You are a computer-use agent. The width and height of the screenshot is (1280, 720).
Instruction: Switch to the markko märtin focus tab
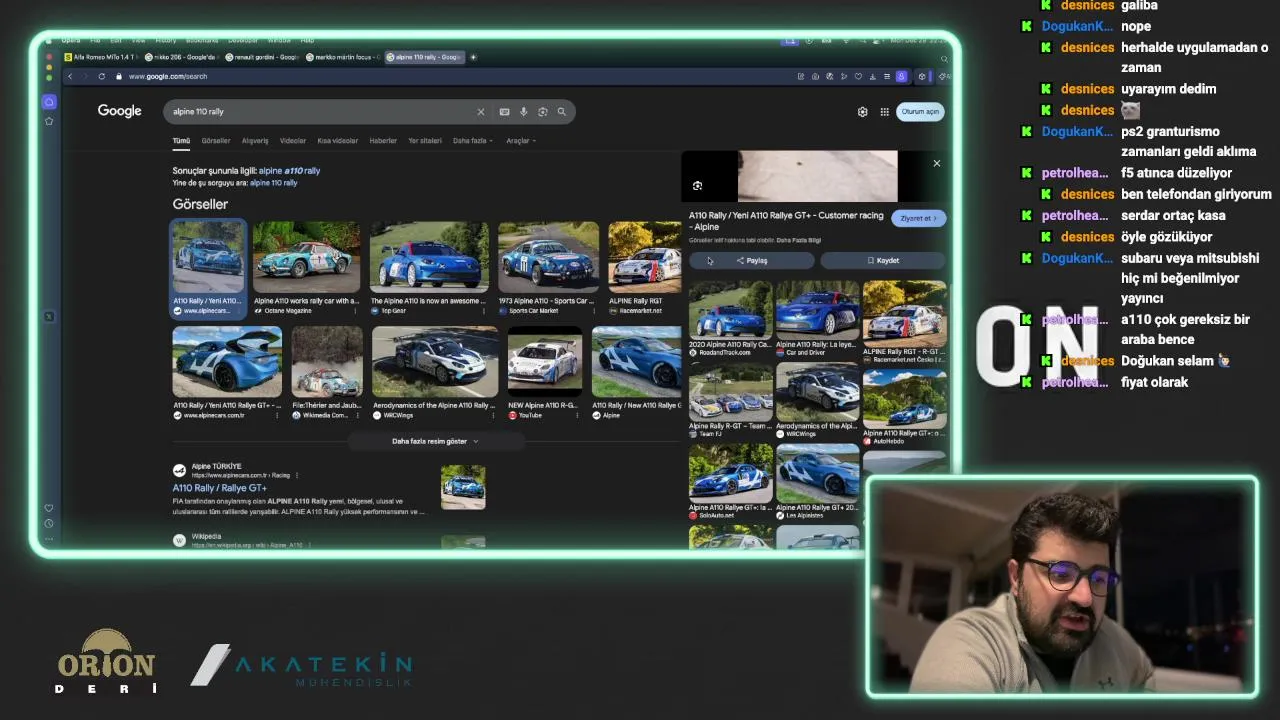[x=342, y=57]
